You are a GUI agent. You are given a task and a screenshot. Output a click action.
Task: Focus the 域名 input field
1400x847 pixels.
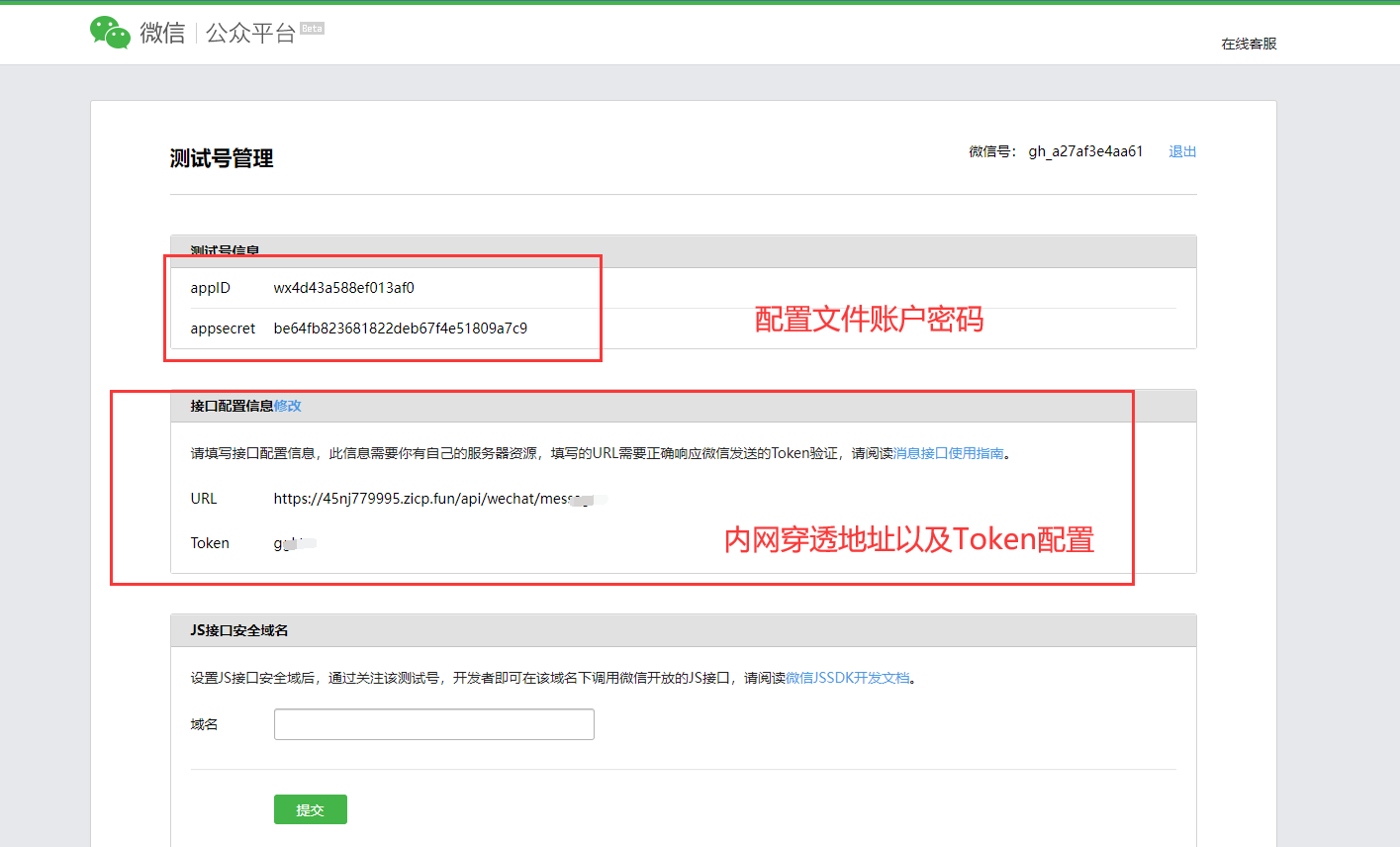coord(434,724)
